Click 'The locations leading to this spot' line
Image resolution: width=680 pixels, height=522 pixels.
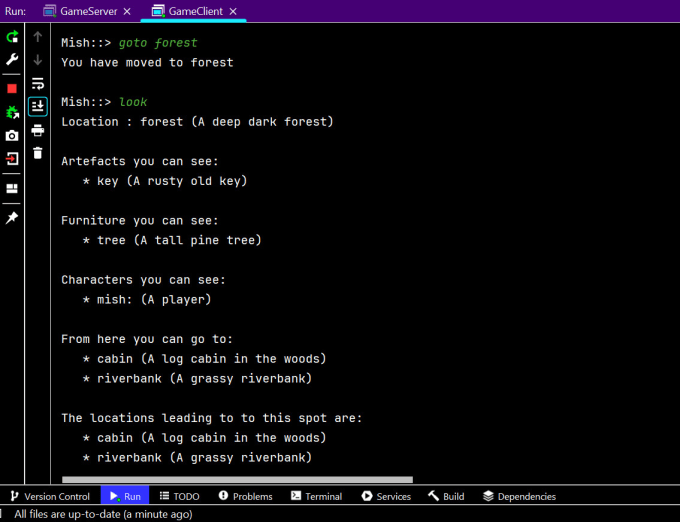point(212,418)
